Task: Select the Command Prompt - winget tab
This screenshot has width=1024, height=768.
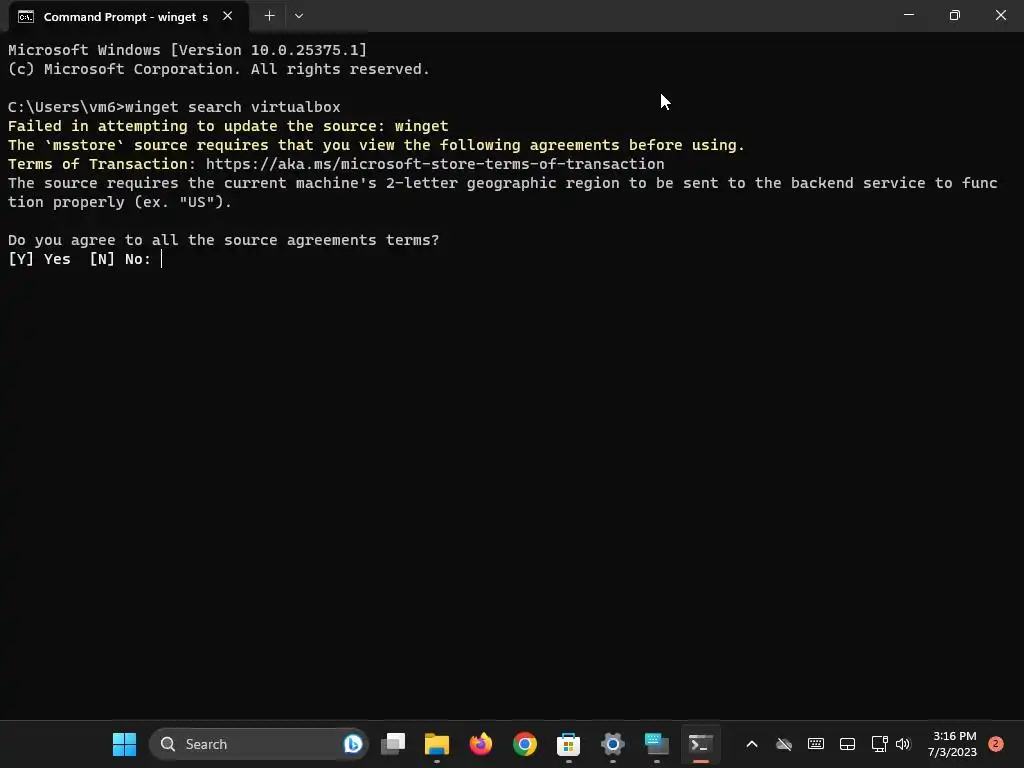Action: [x=129, y=16]
